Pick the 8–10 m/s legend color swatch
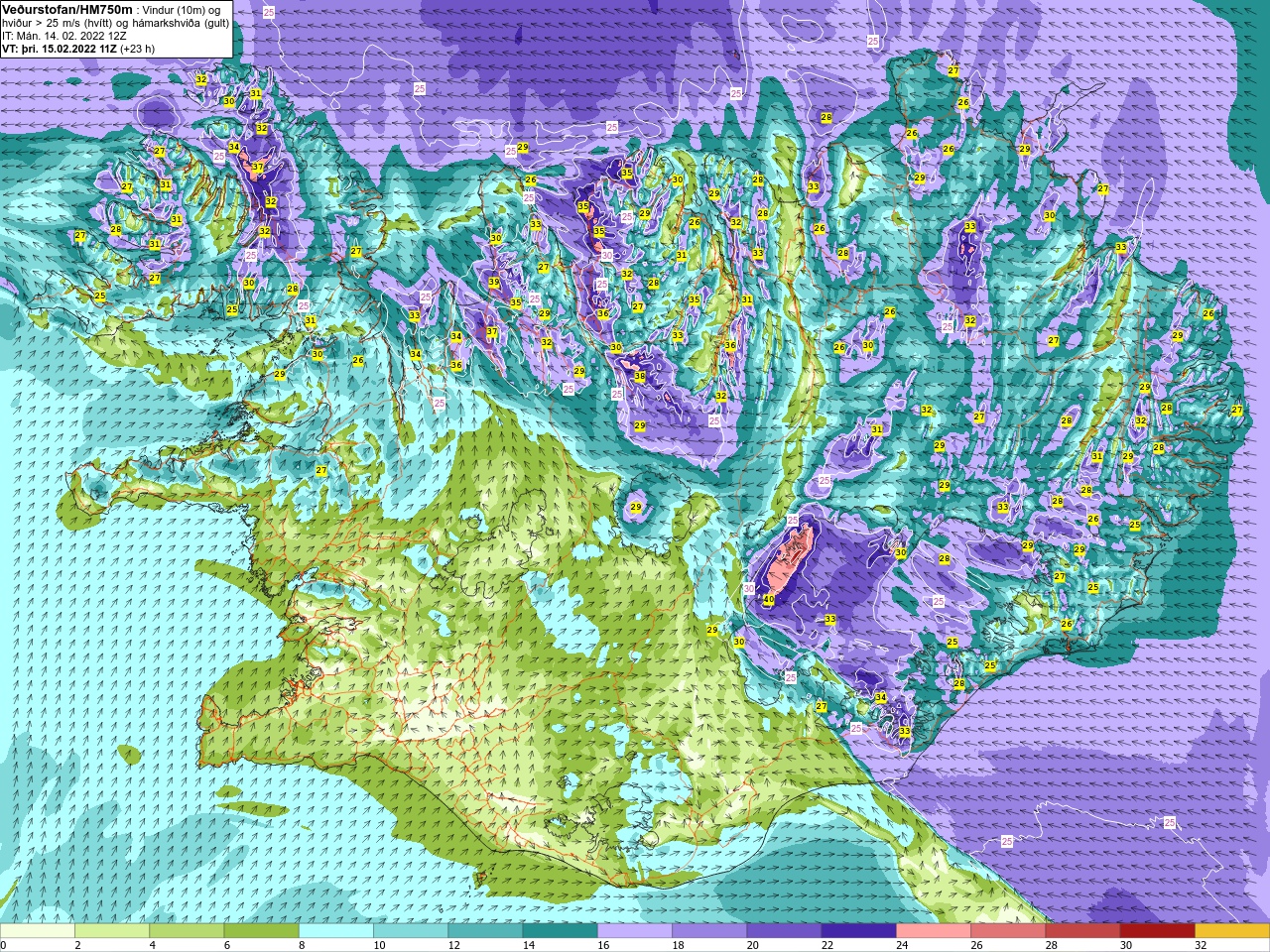The image size is (1270, 952). click(336, 931)
